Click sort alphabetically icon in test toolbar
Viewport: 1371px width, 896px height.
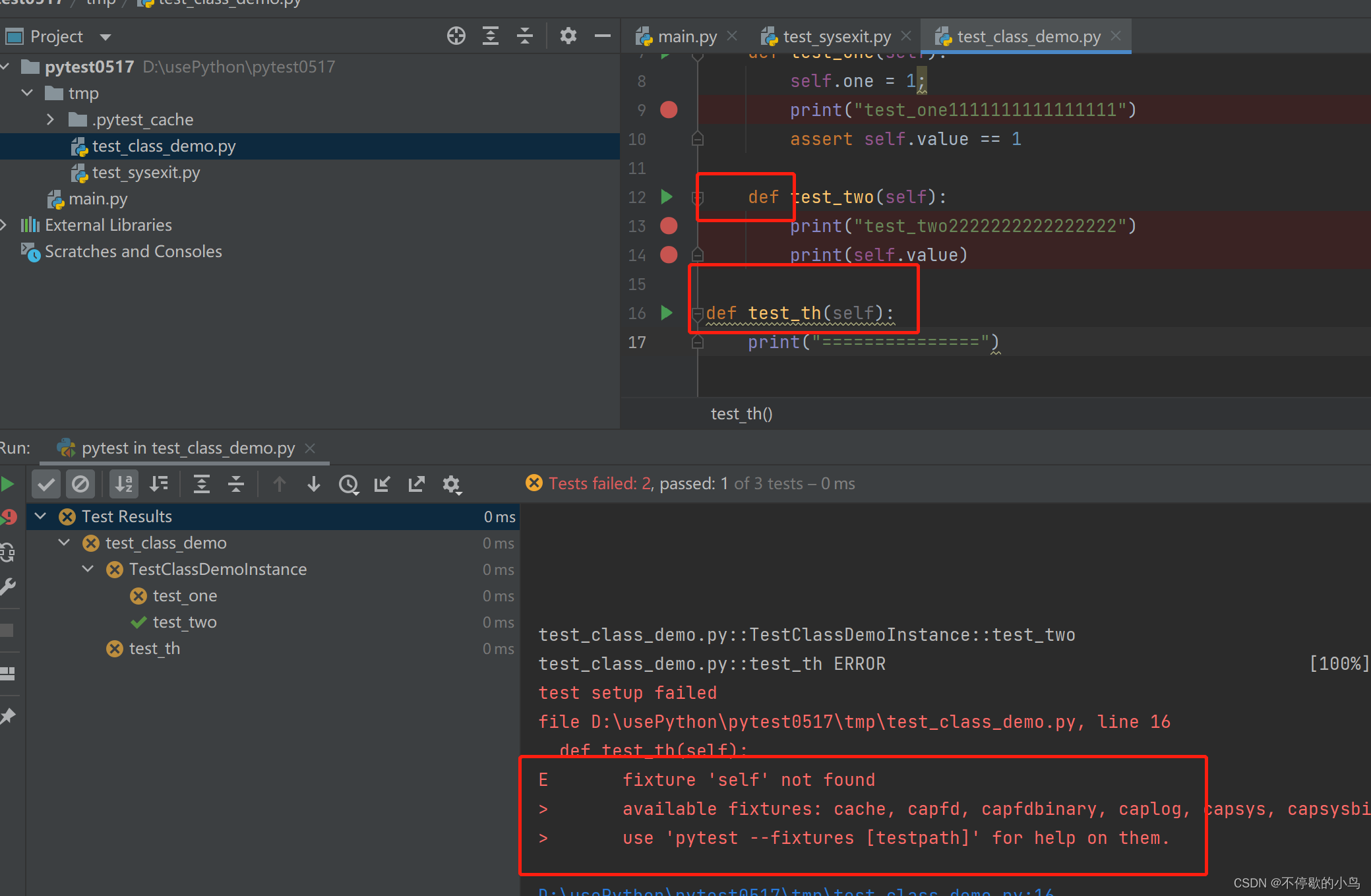124,485
